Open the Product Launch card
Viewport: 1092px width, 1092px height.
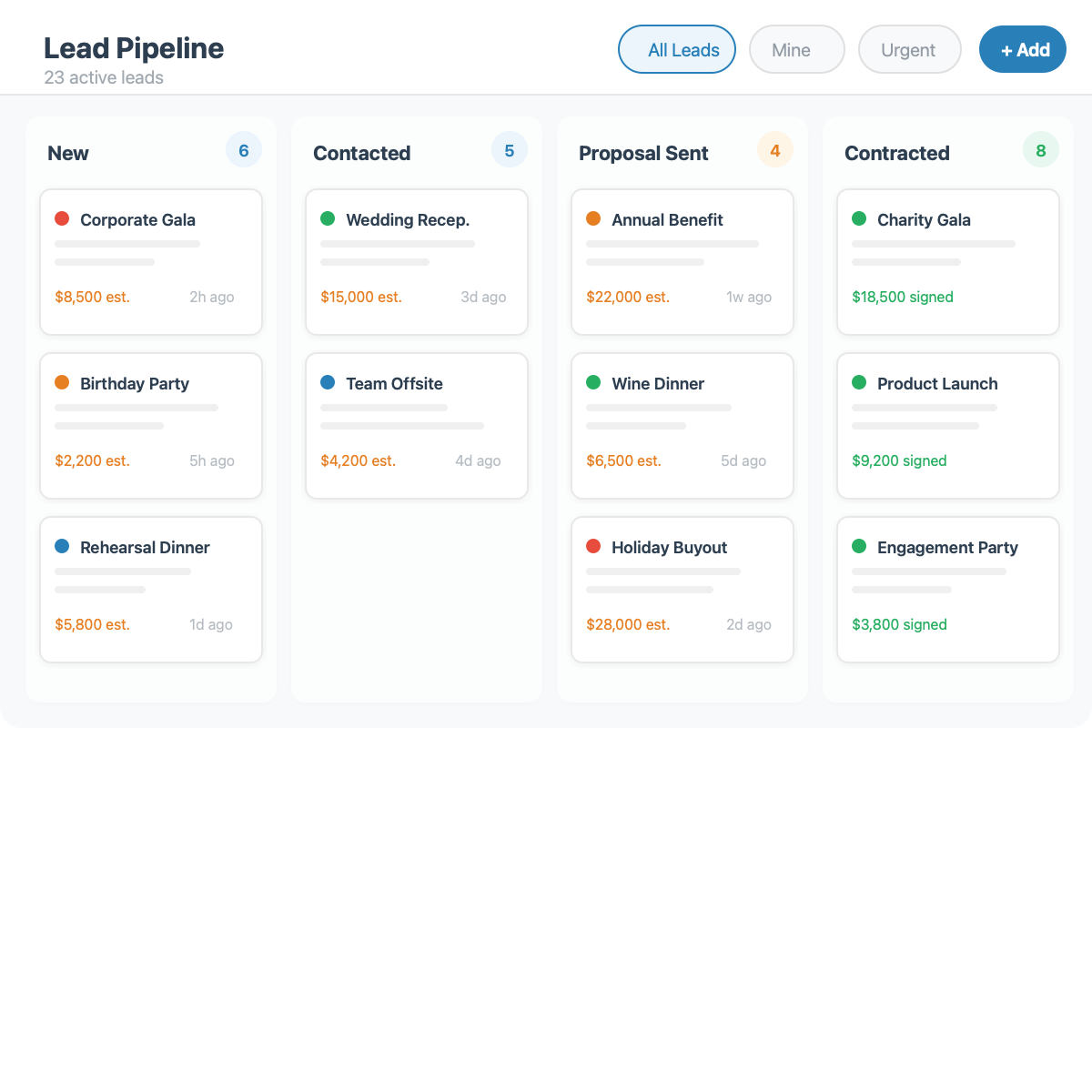(947, 425)
